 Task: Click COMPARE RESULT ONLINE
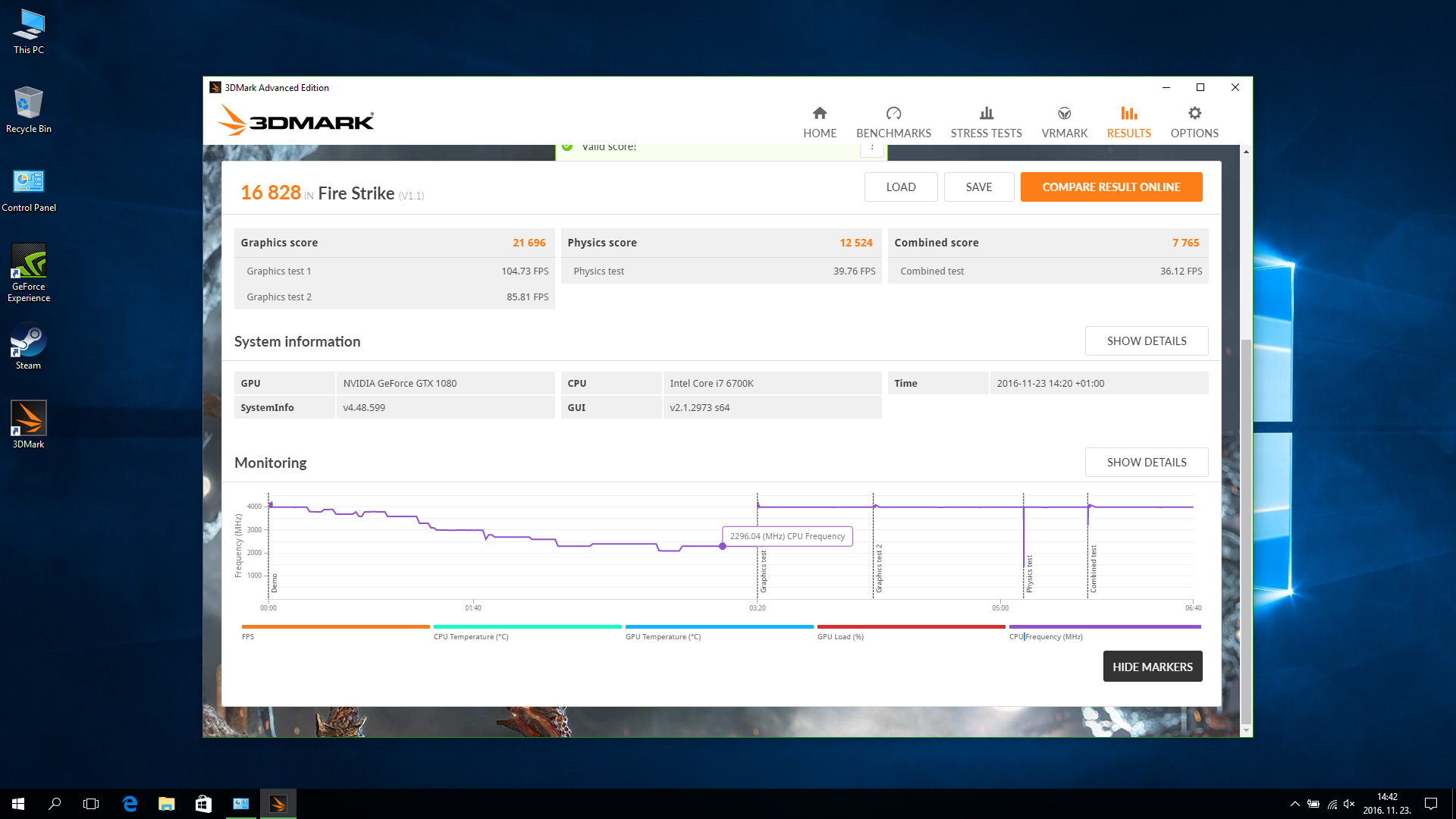tap(1111, 187)
